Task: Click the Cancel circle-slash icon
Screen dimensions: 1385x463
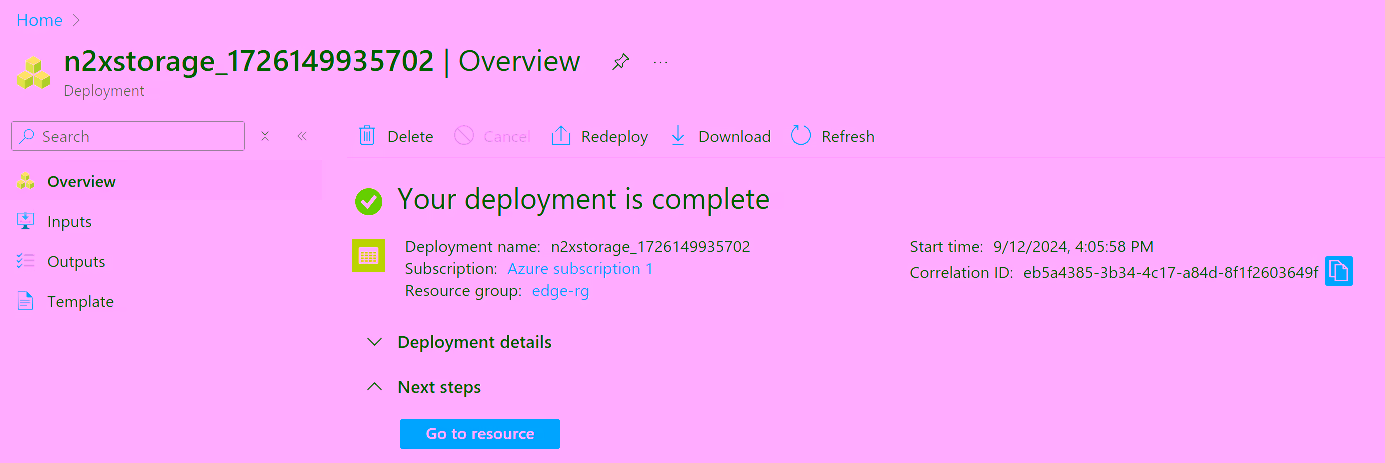Action: click(x=464, y=136)
